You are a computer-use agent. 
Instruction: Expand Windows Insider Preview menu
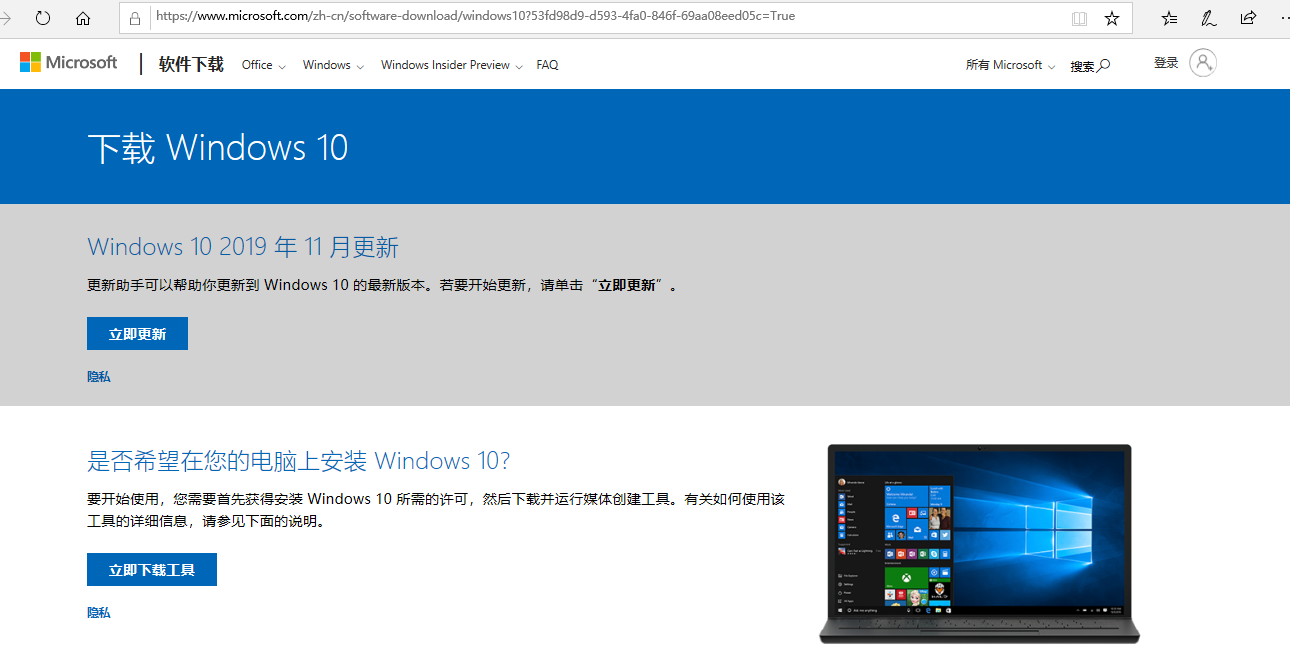pos(452,65)
